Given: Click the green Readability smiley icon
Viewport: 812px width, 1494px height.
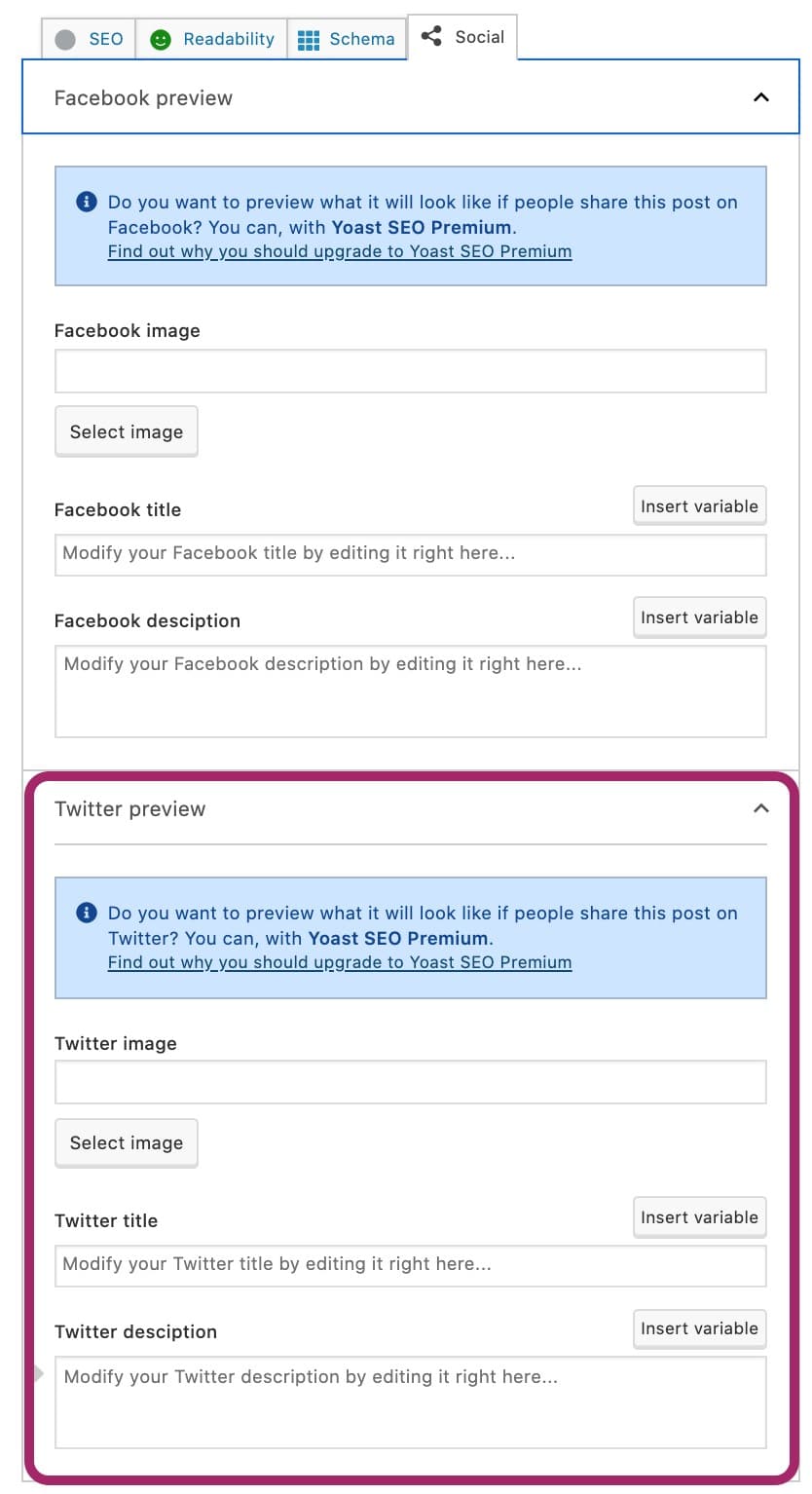Looking at the screenshot, I should [x=160, y=40].
